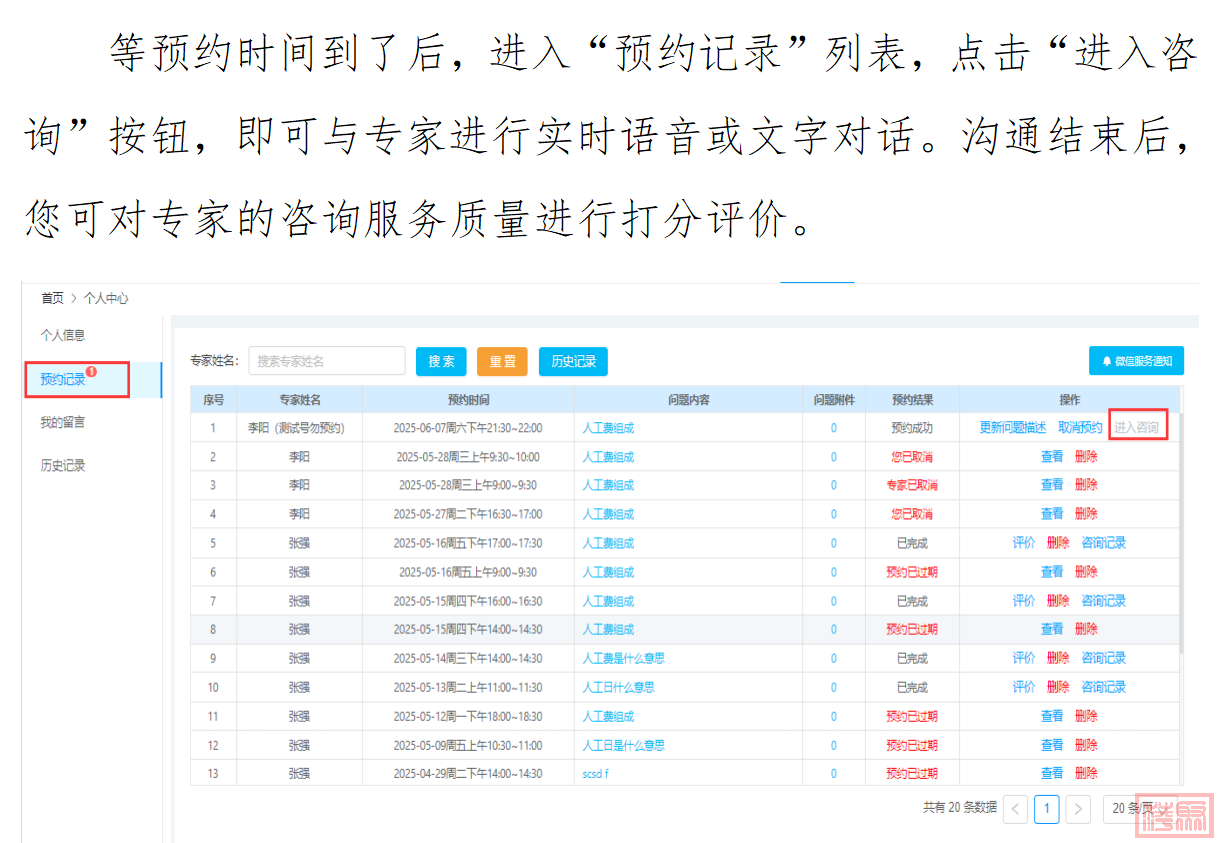Image resolution: width=1220 pixels, height=843 pixels.
Task: Click the 搜索 button
Action: tap(441, 361)
